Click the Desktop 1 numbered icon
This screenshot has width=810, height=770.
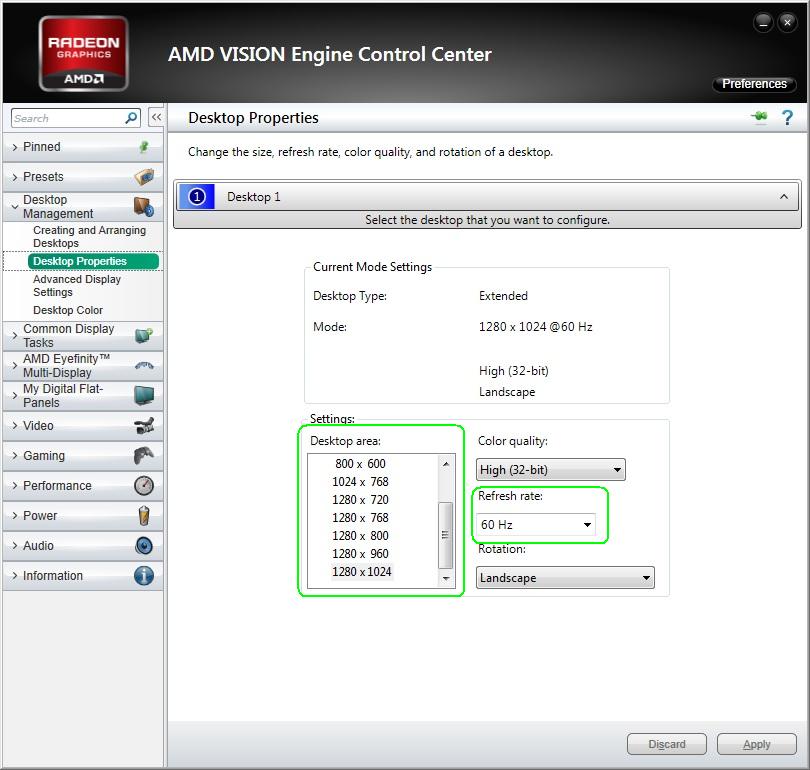click(x=197, y=197)
